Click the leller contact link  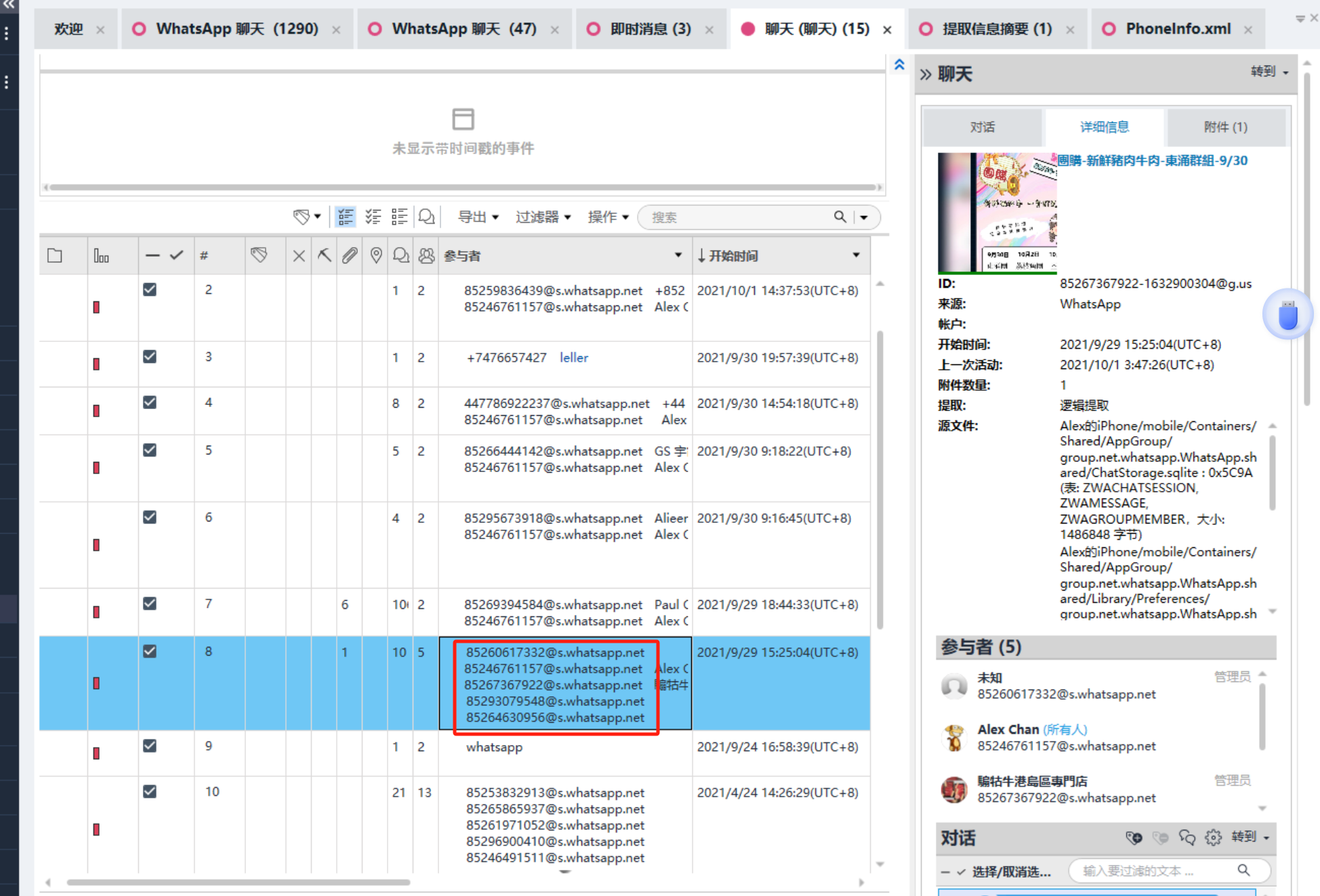[x=573, y=358]
